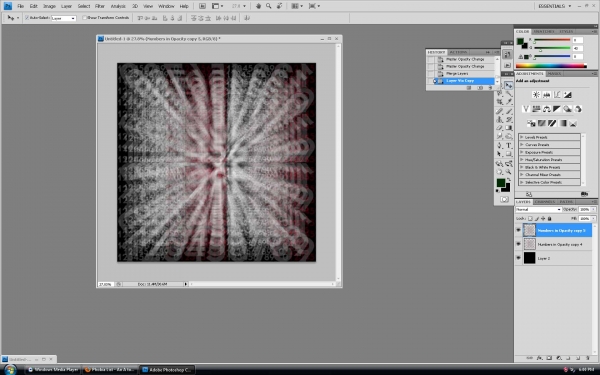Enable the Show Transform Controls checkbox
The height and width of the screenshot is (375, 600).
85,18
